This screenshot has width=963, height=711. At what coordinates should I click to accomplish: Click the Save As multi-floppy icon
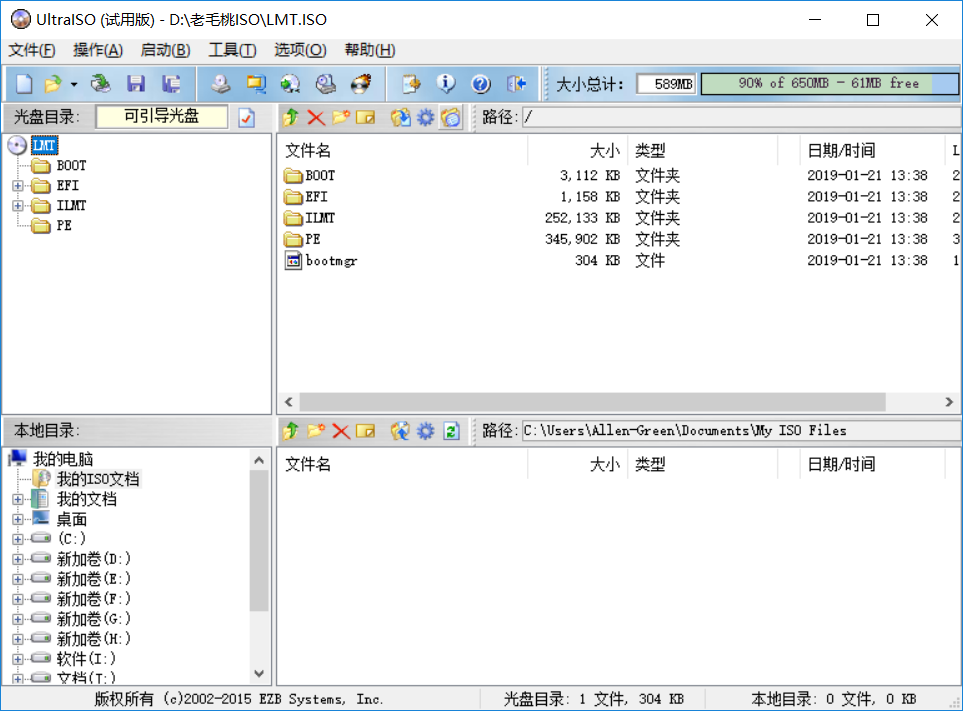pos(171,84)
